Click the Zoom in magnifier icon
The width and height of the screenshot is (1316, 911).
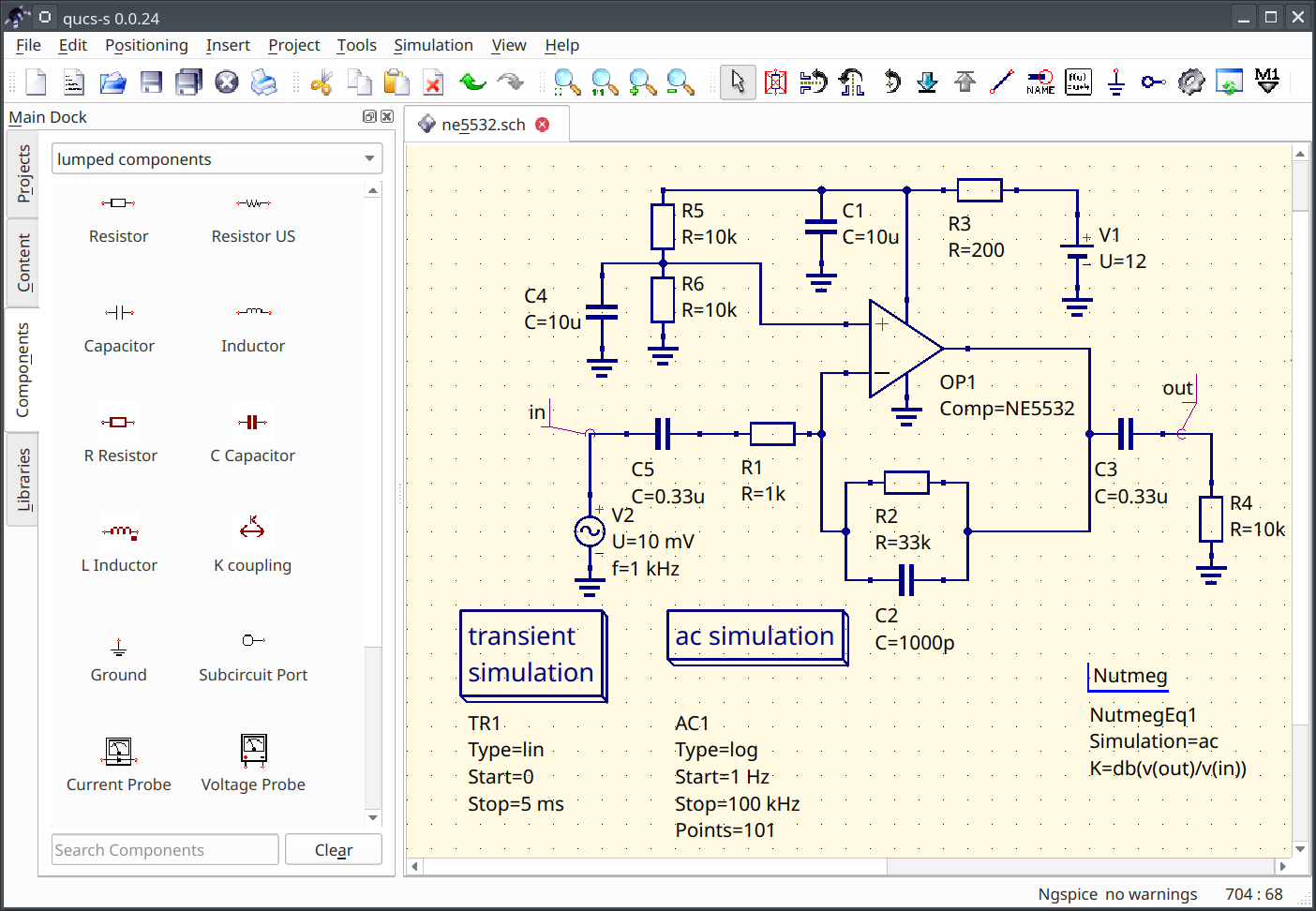(642, 82)
